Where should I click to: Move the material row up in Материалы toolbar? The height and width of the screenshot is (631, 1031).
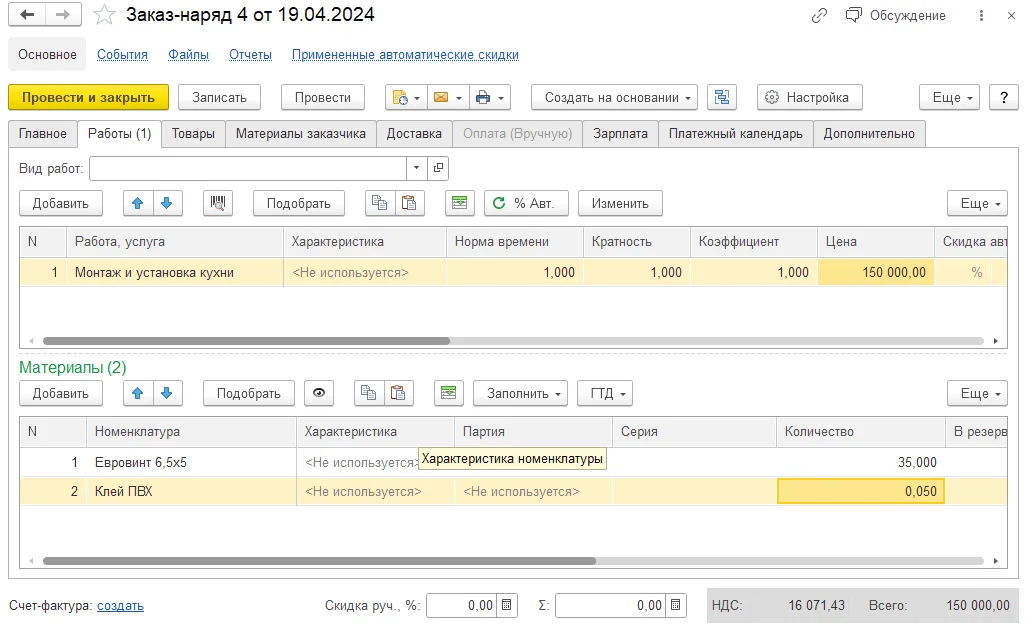[137, 393]
